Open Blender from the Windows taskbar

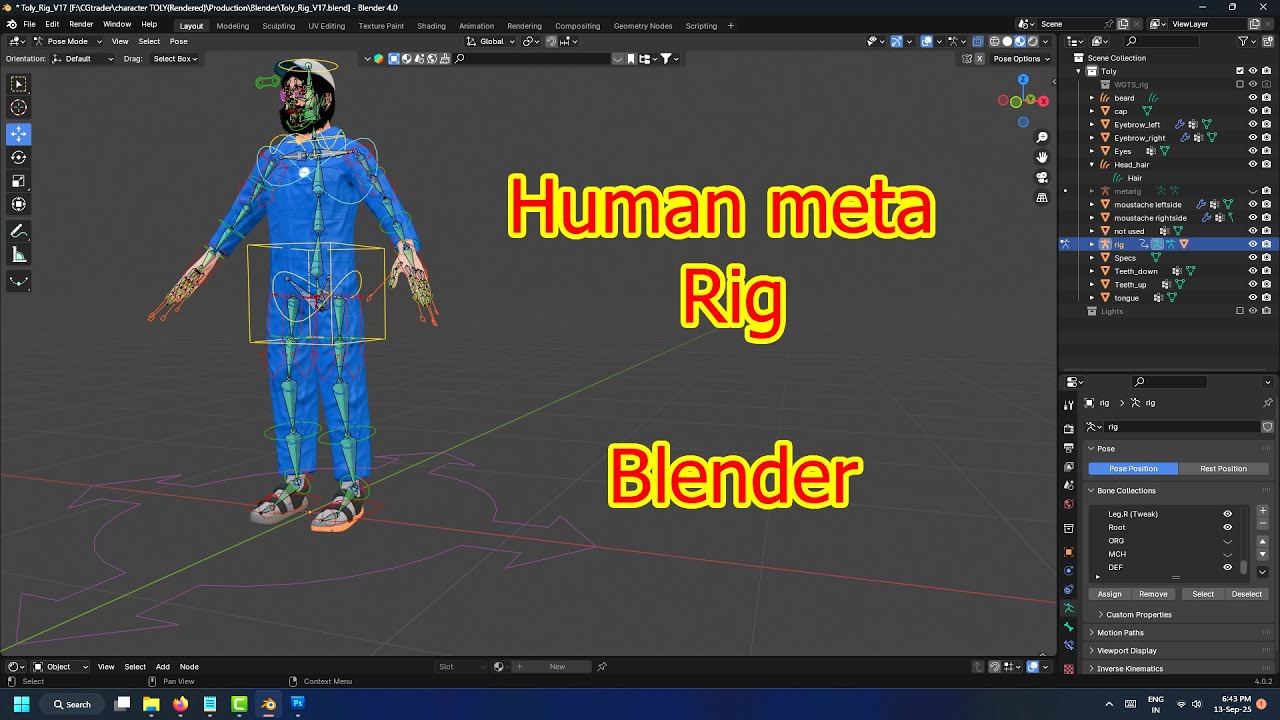[268, 704]
